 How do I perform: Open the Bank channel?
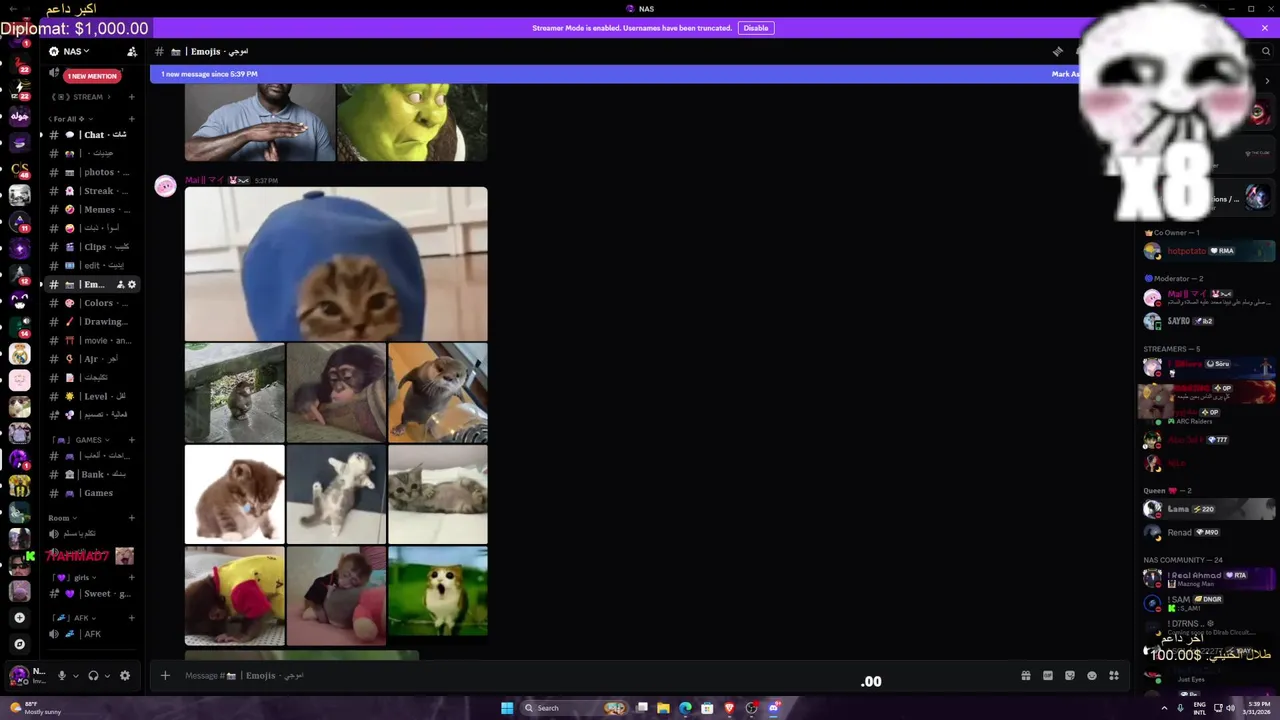click(x=92, y=474)
